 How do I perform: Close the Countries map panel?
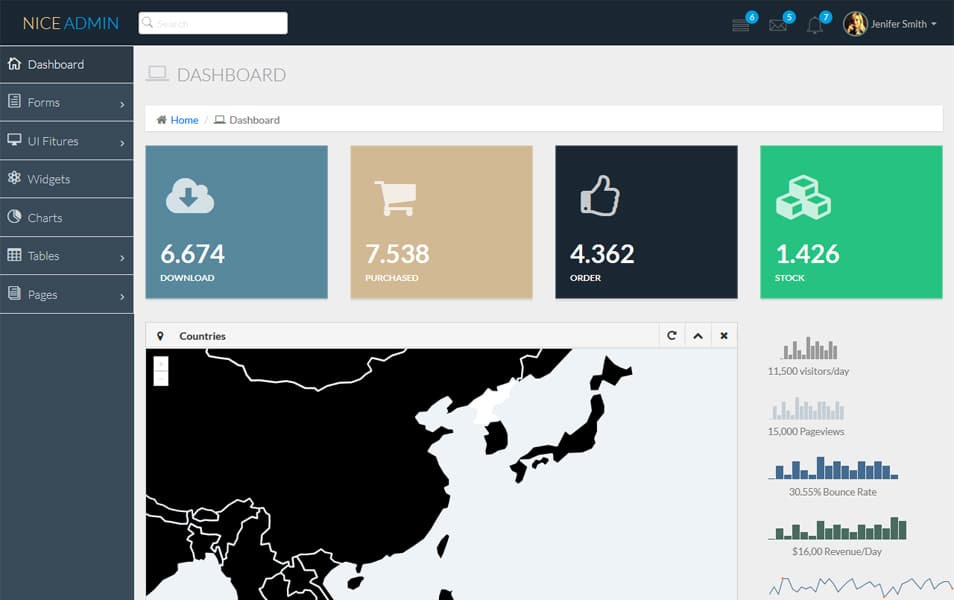[723, 335]
